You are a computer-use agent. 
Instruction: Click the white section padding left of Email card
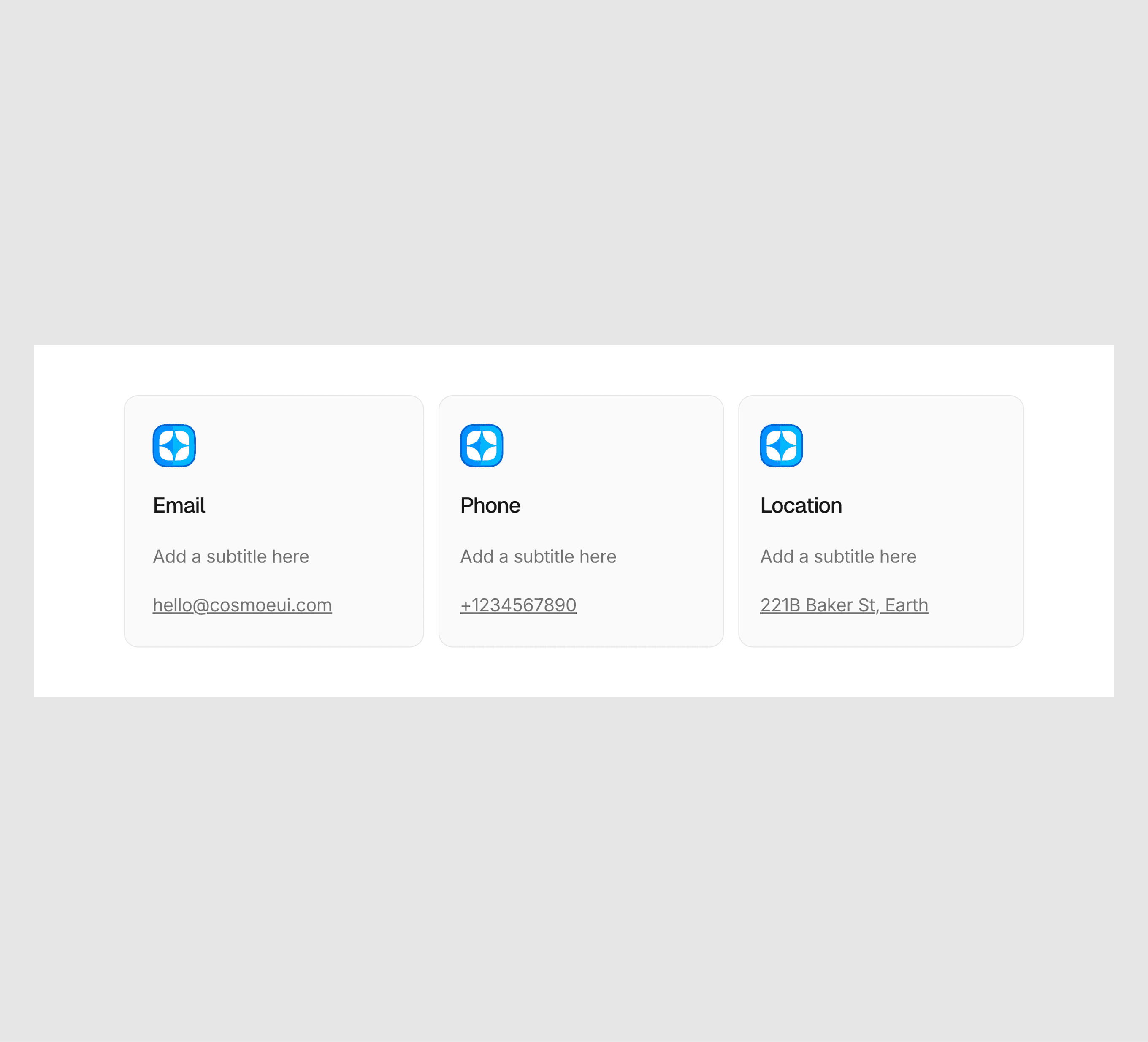coord(79,521)
